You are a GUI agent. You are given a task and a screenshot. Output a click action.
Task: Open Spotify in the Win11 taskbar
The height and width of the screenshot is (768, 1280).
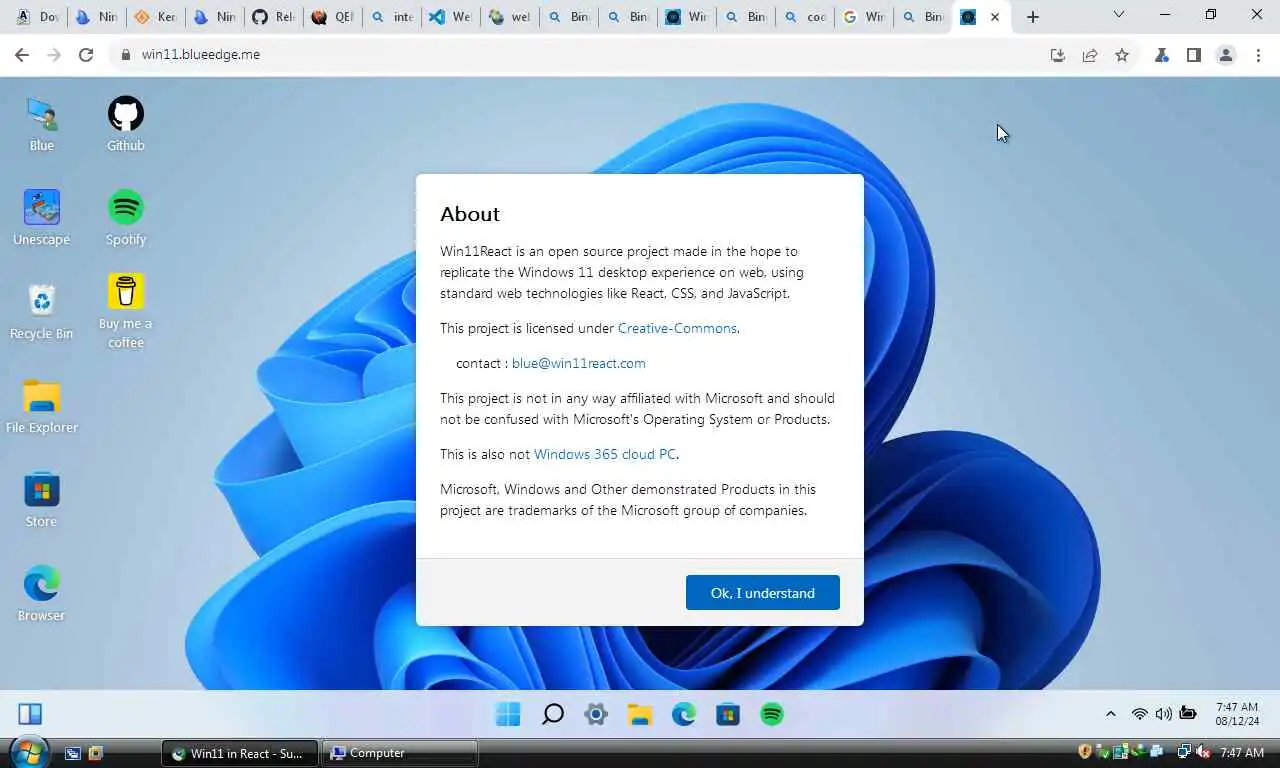coord(772,714)
